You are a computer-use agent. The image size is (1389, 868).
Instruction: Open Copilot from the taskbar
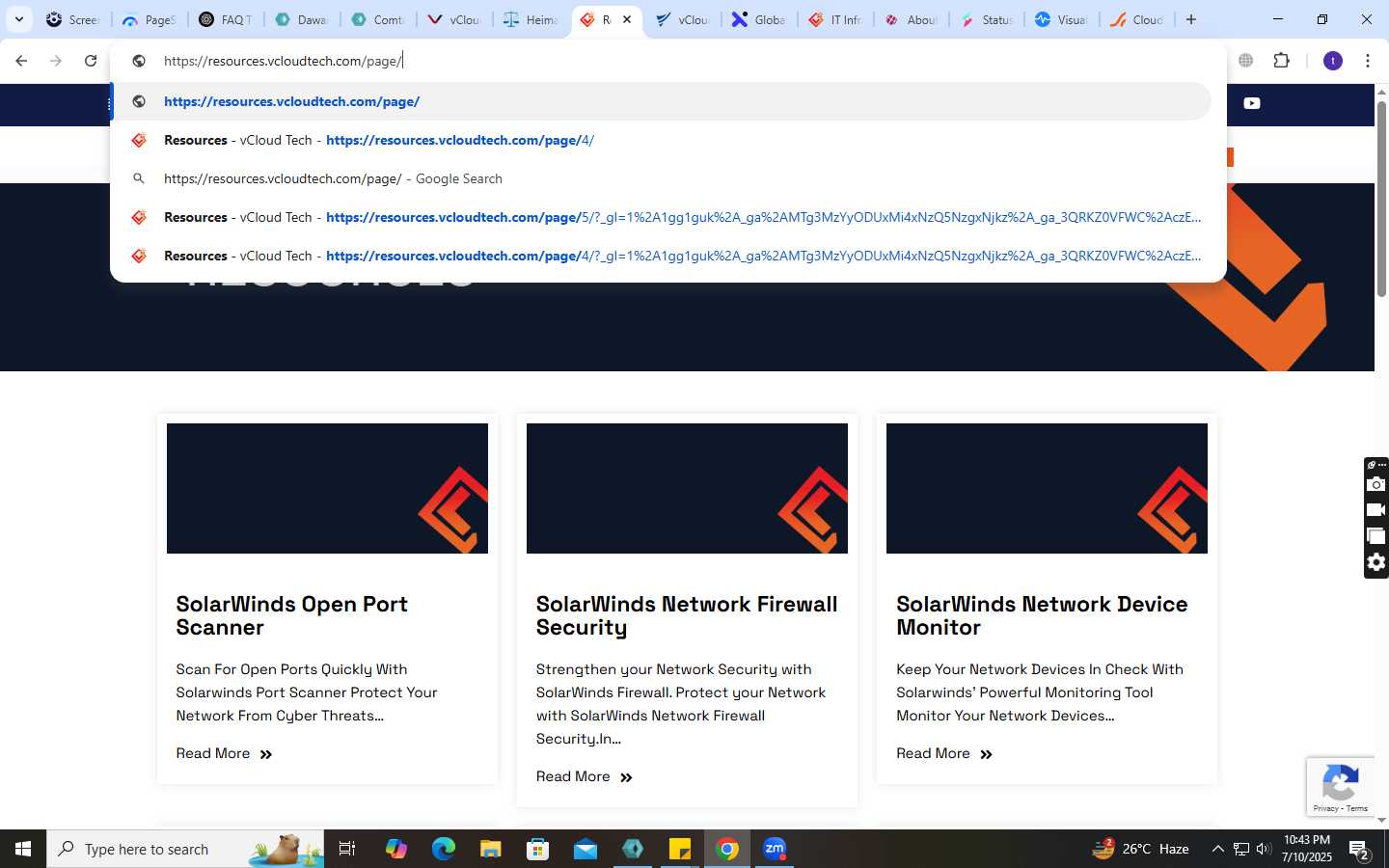click(396, 849)
